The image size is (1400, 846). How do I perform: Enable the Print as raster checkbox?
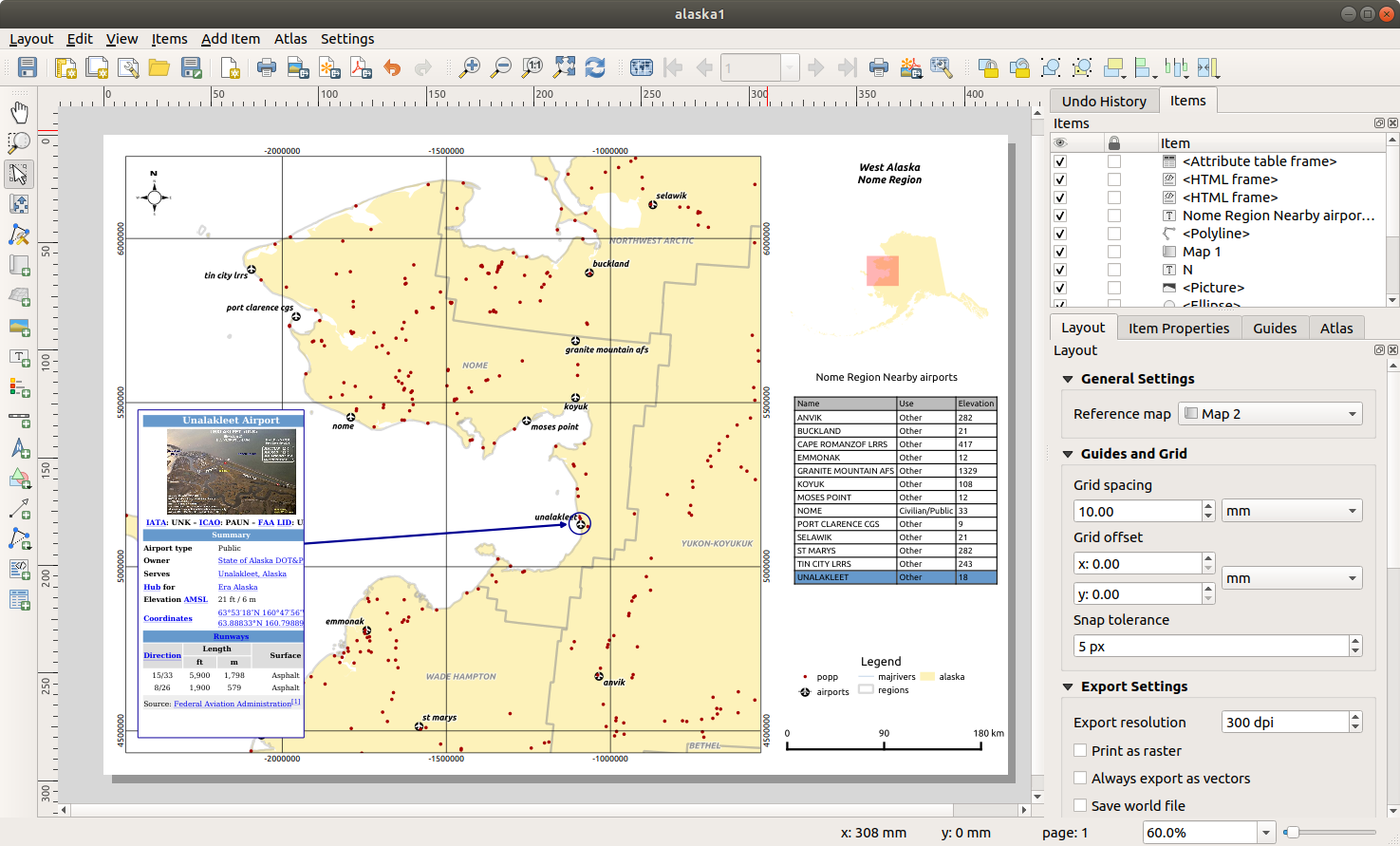(x=1080, y=750)
